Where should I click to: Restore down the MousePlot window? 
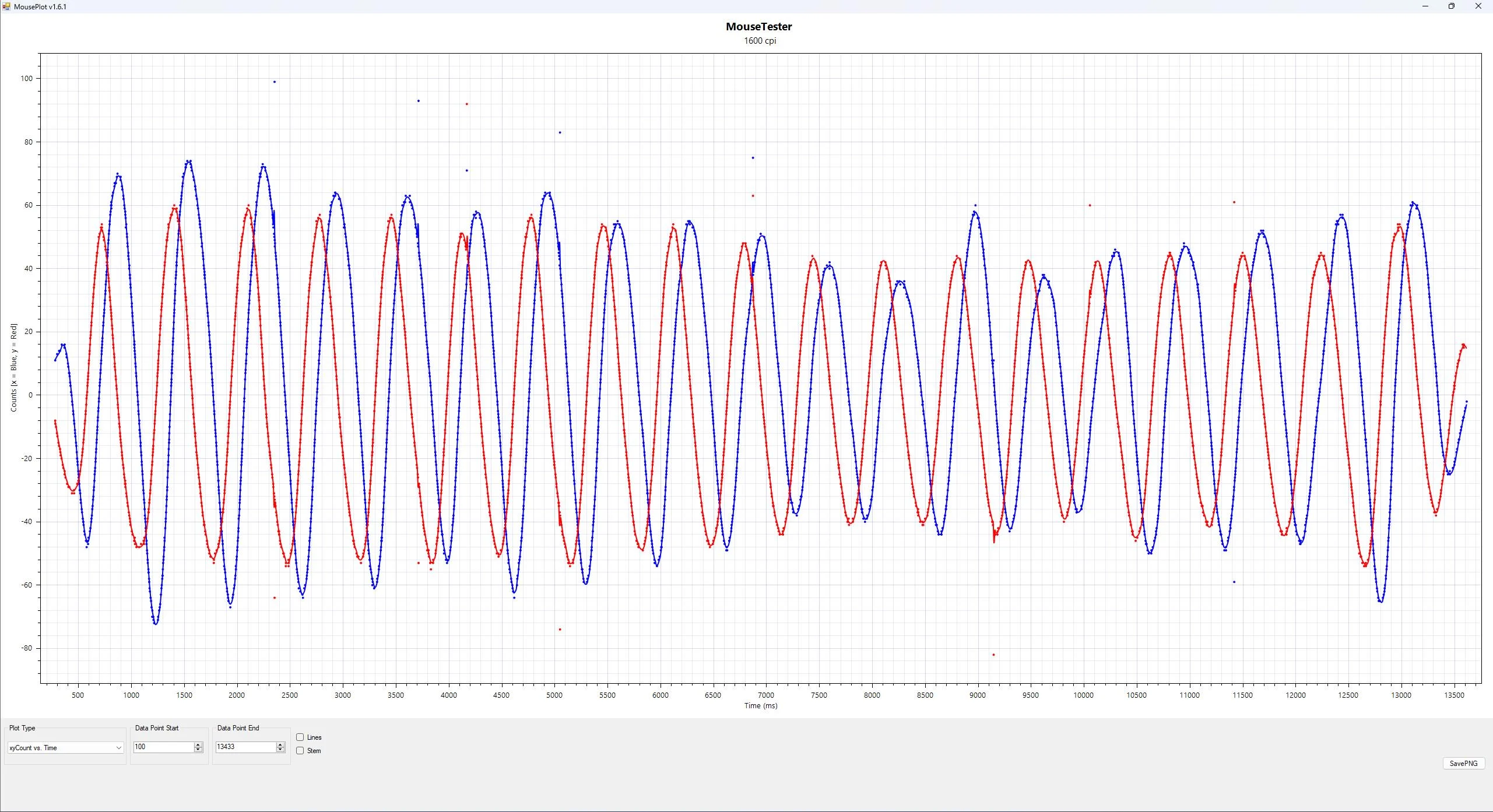(x=1452, y=6)
